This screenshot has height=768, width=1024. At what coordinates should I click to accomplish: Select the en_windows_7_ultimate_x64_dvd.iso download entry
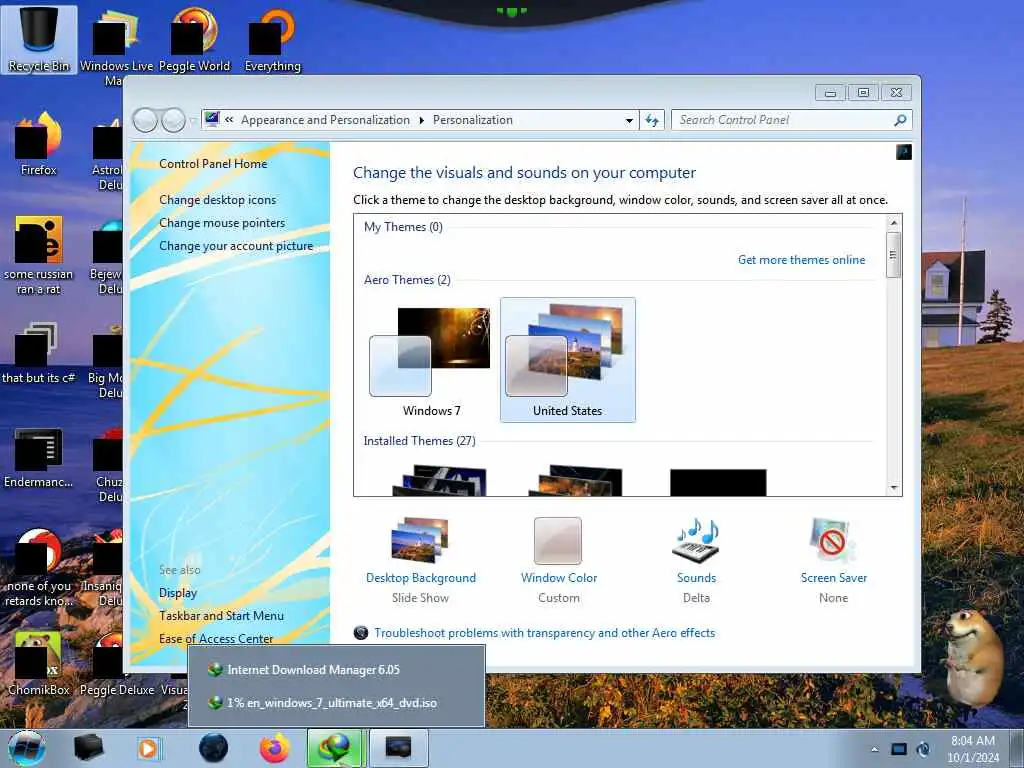[x=336, y=703]
